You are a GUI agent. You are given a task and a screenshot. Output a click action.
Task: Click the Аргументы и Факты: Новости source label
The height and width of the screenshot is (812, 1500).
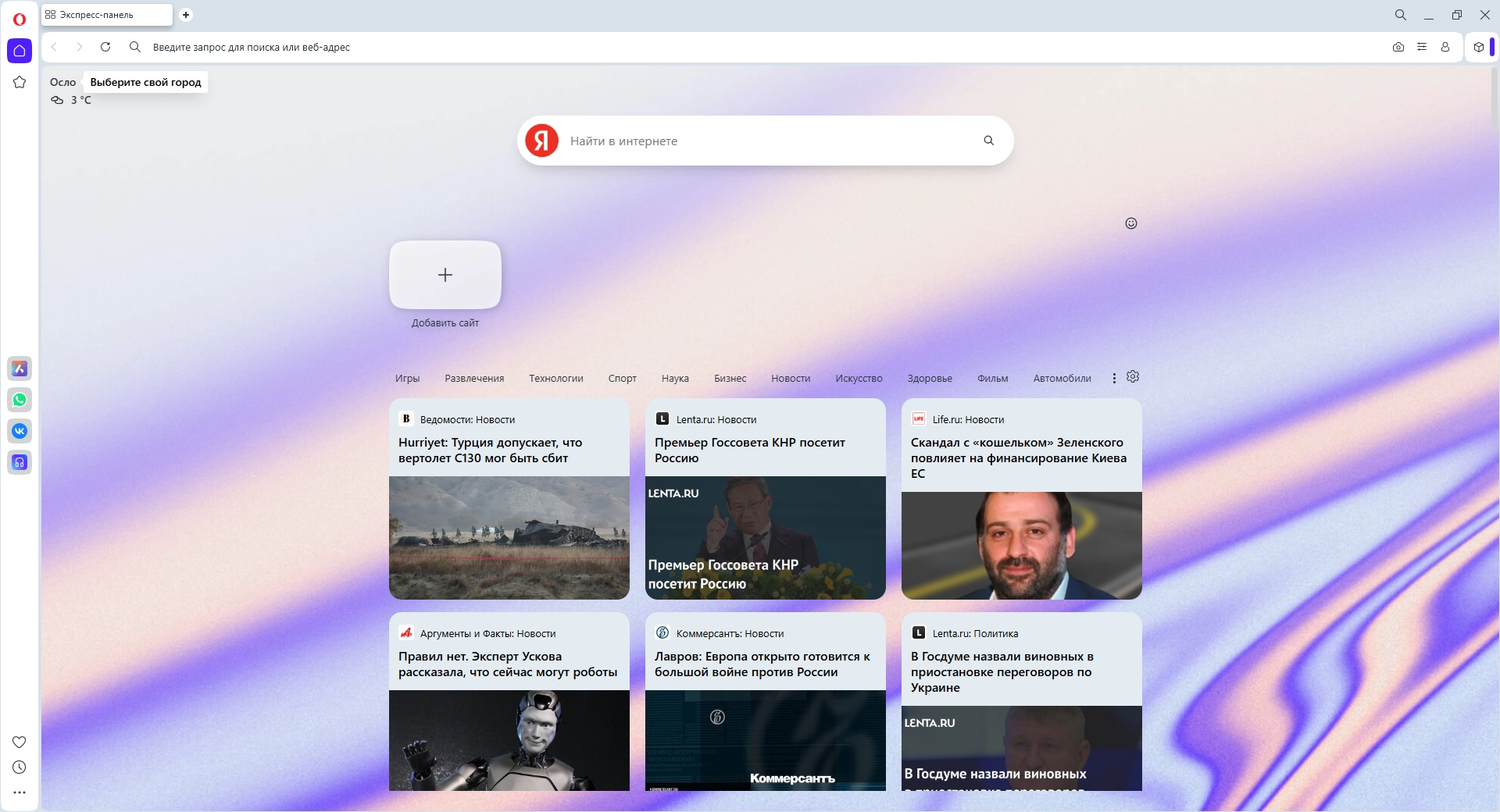click(487, 633)
